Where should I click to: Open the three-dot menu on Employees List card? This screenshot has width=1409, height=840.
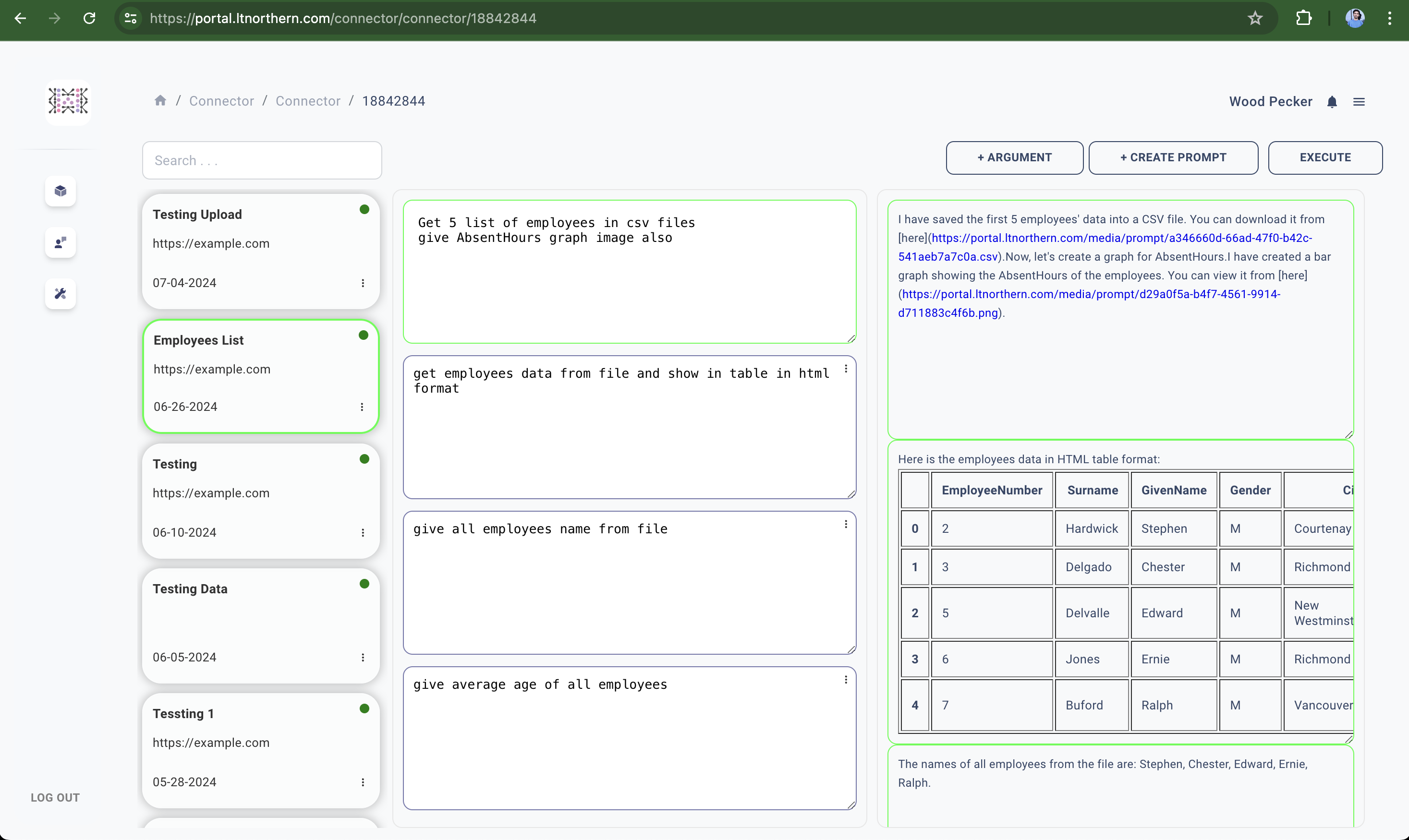(x=362, y=407)
